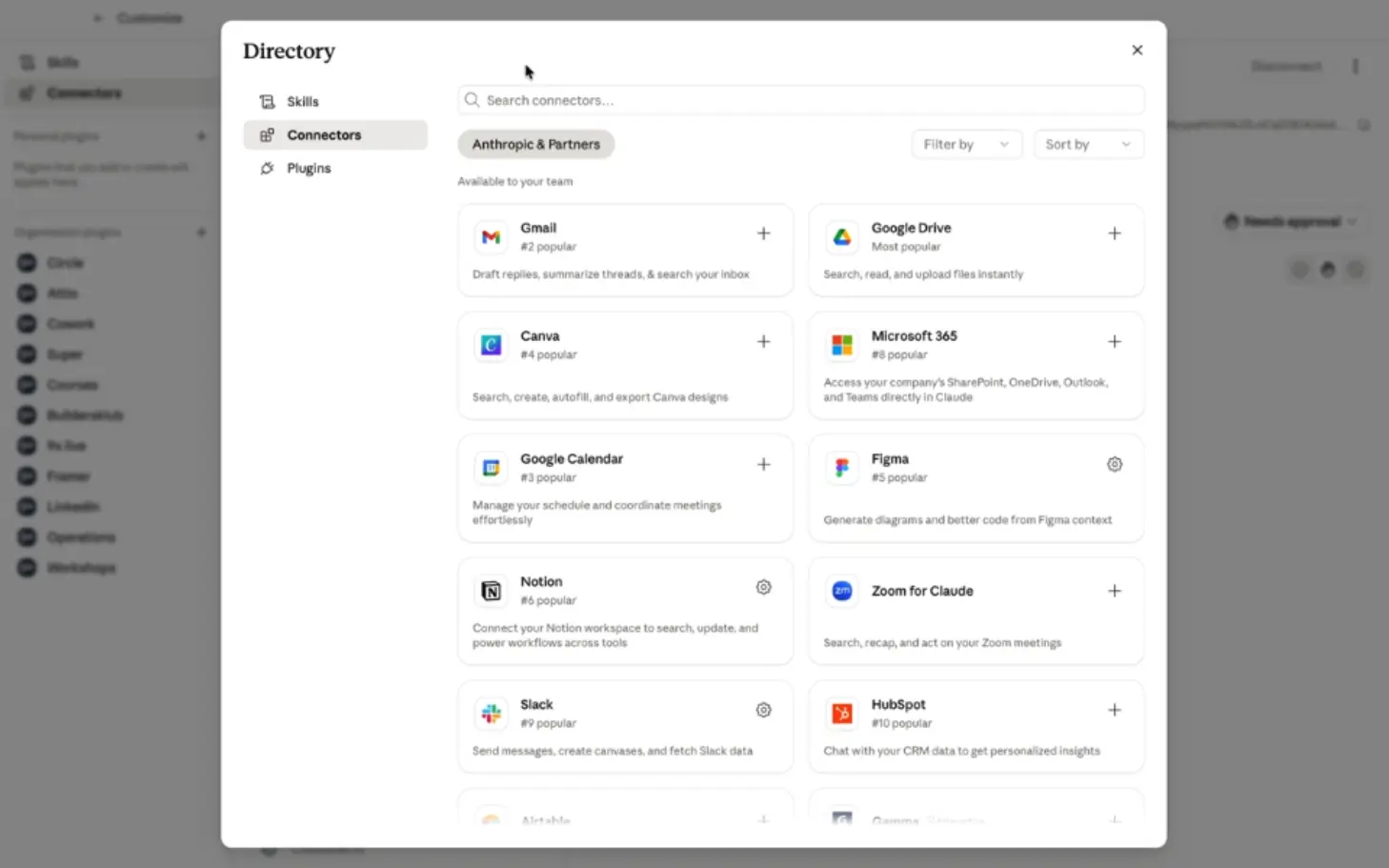Open Needs approval dropdown in background window
This screenshot has height=868, width=1389.
coord(1289,221)
